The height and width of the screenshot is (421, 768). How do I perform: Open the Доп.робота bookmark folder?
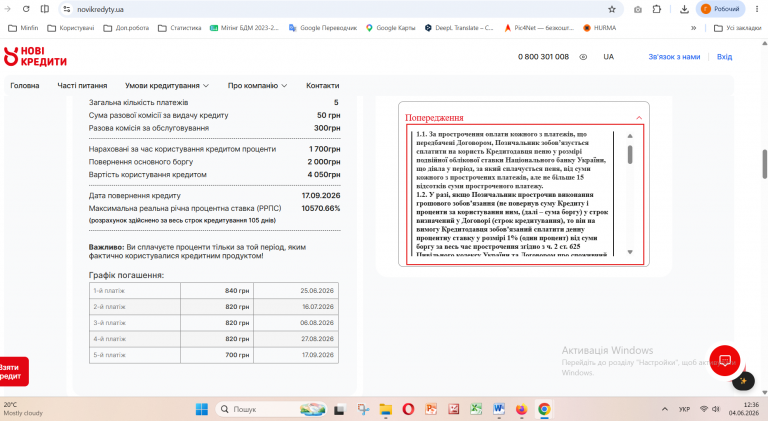(126, 28)
